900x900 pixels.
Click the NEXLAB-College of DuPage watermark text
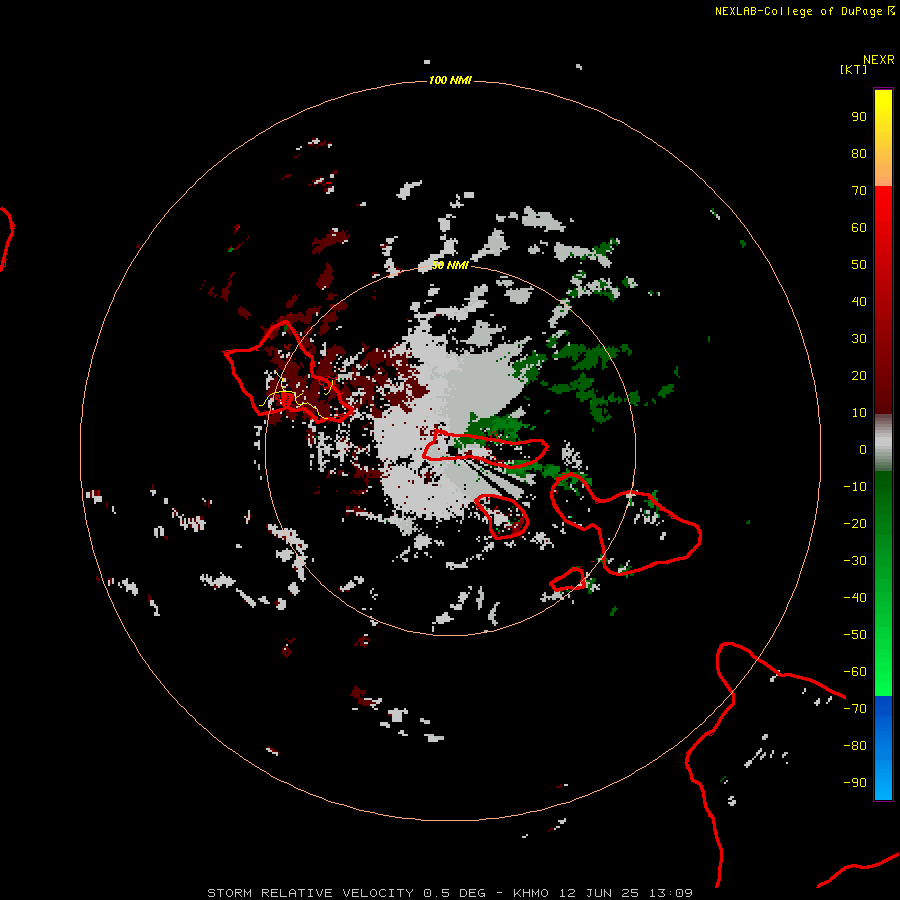(x=804, y=11)
